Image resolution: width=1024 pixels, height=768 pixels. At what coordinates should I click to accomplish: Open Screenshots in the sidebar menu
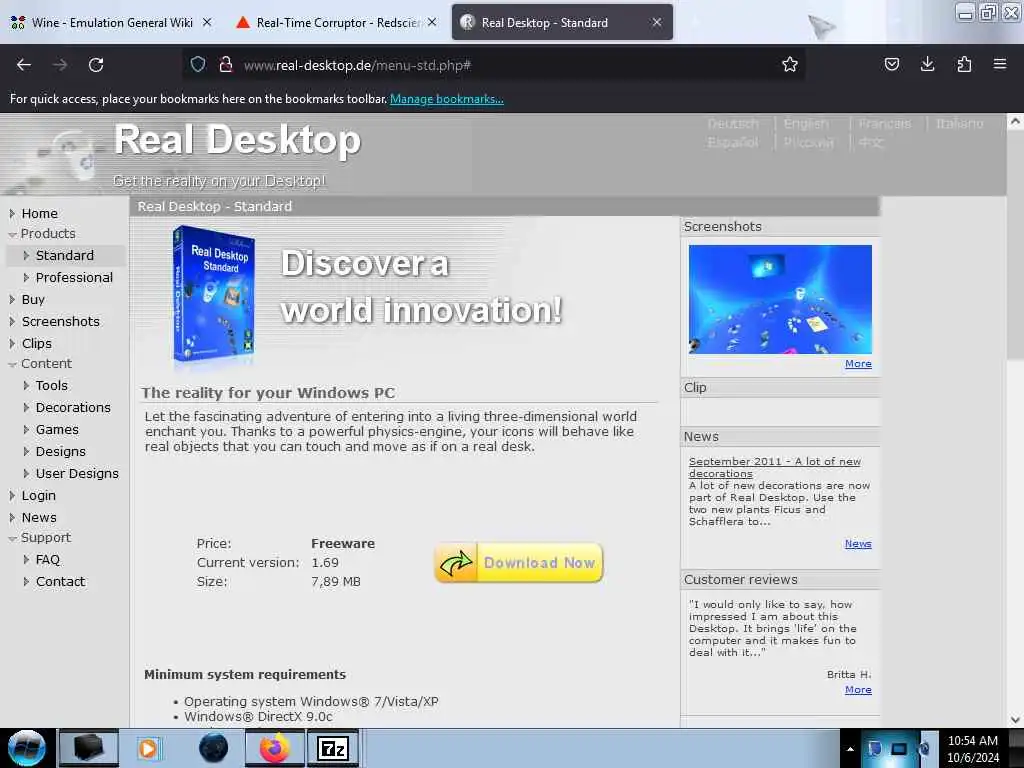(x=60, y=321)
